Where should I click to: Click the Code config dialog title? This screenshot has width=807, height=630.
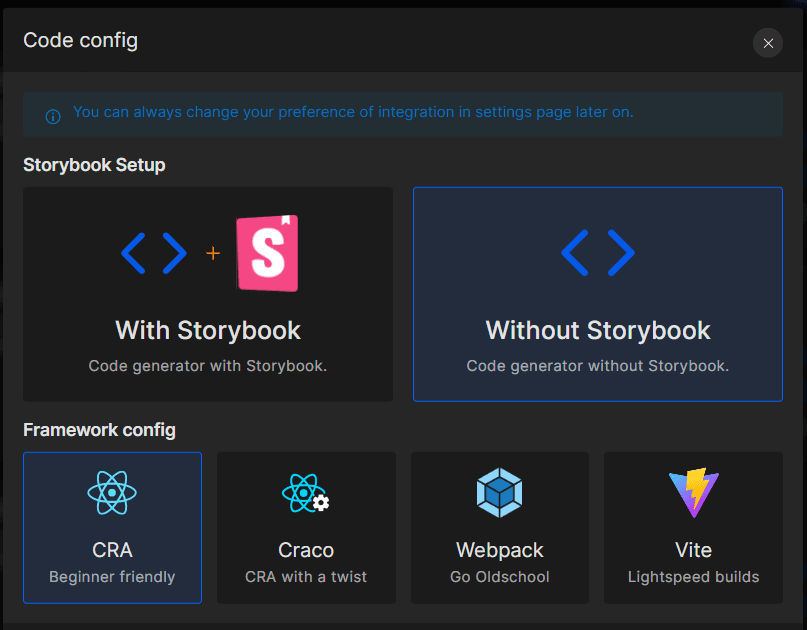pyautogui.click(x=80, y=41)
